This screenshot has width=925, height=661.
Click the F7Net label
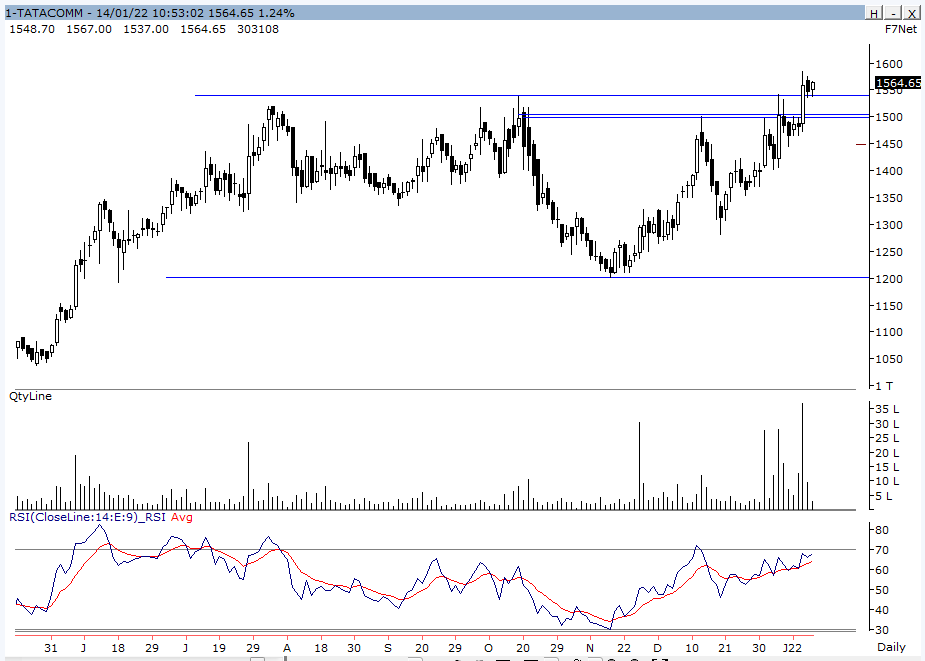coord(901,29)
